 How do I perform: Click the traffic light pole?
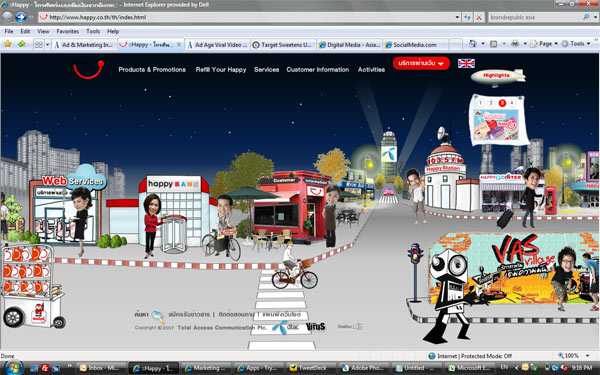coord(415,272)
